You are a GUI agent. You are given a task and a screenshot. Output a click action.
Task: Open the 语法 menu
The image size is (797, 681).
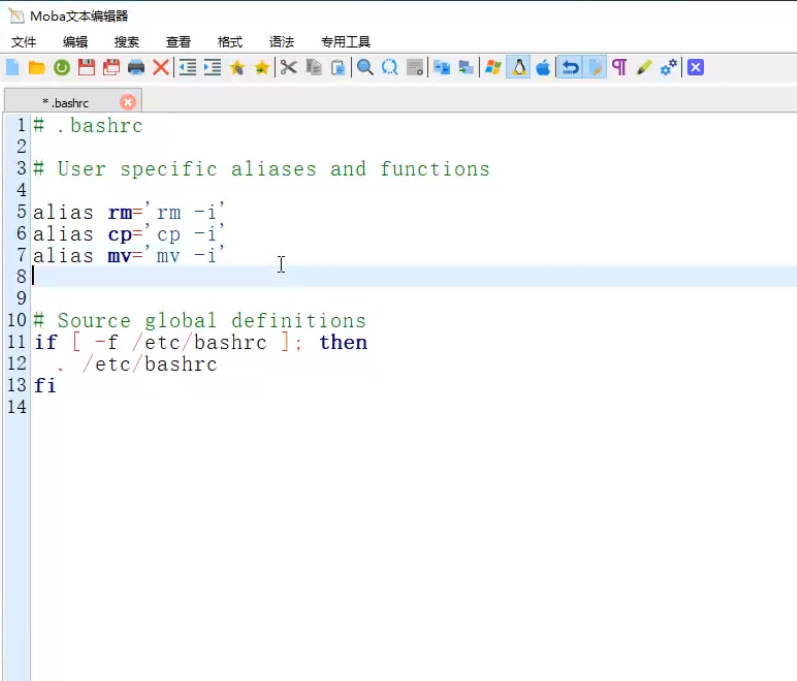(x=282, y=42)
